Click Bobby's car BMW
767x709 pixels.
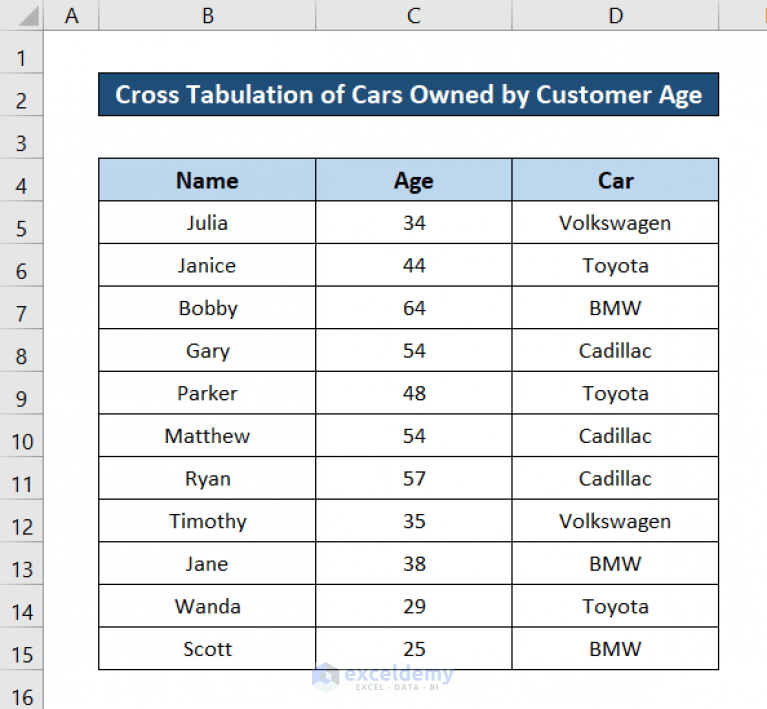point(615,308)
